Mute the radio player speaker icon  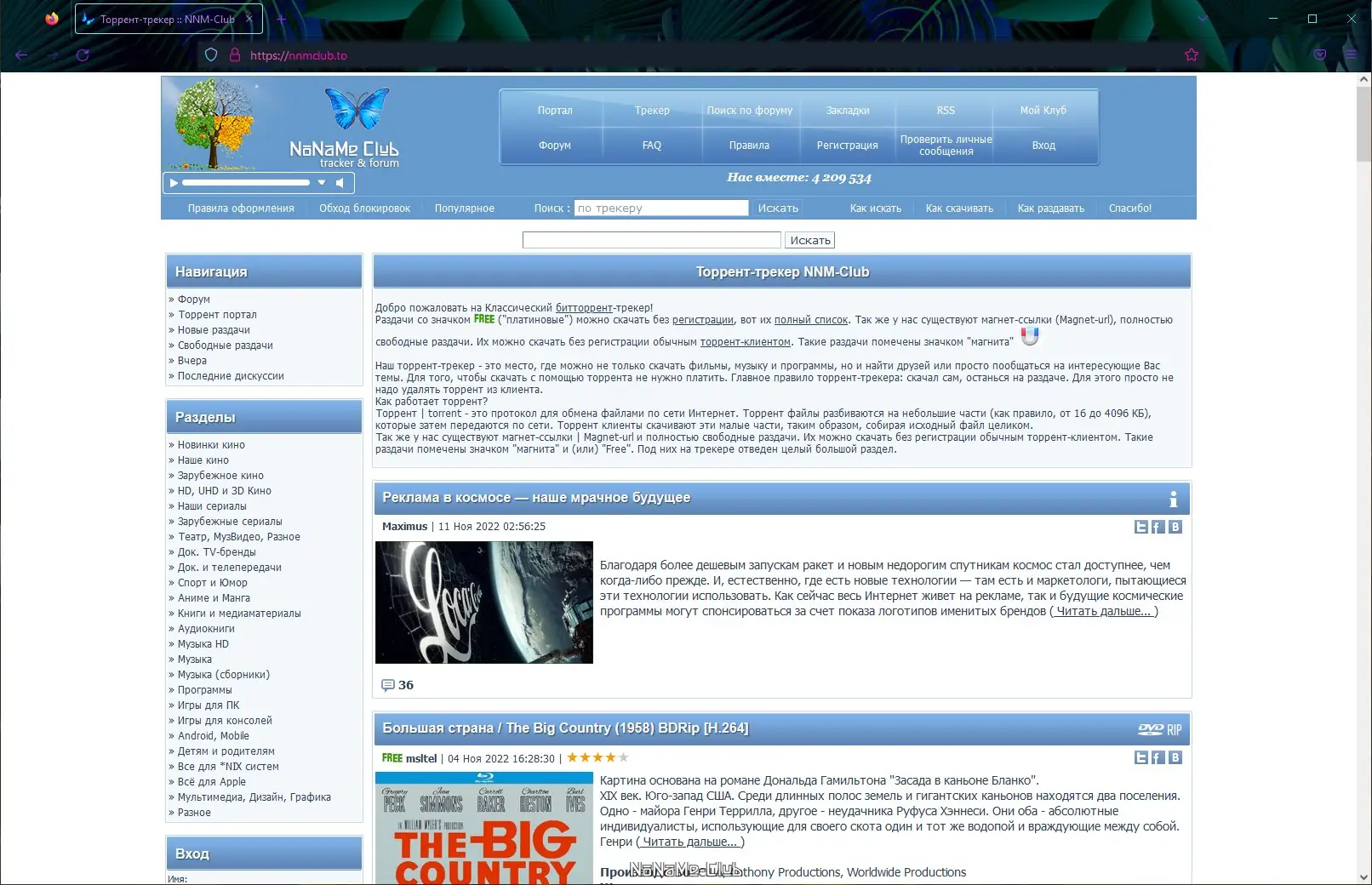(x=340, y=183)
